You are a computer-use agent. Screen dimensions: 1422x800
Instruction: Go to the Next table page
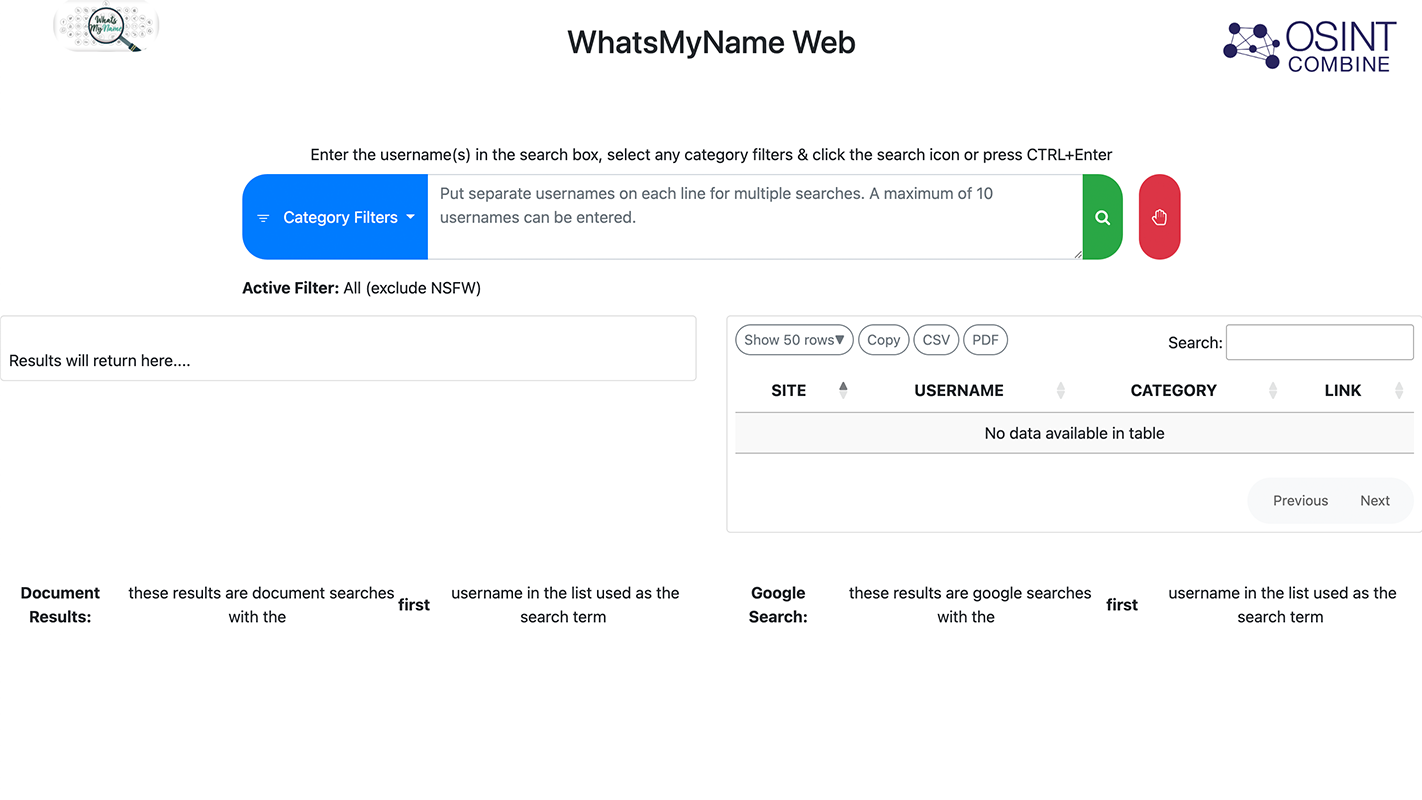tap(1374, 501)
